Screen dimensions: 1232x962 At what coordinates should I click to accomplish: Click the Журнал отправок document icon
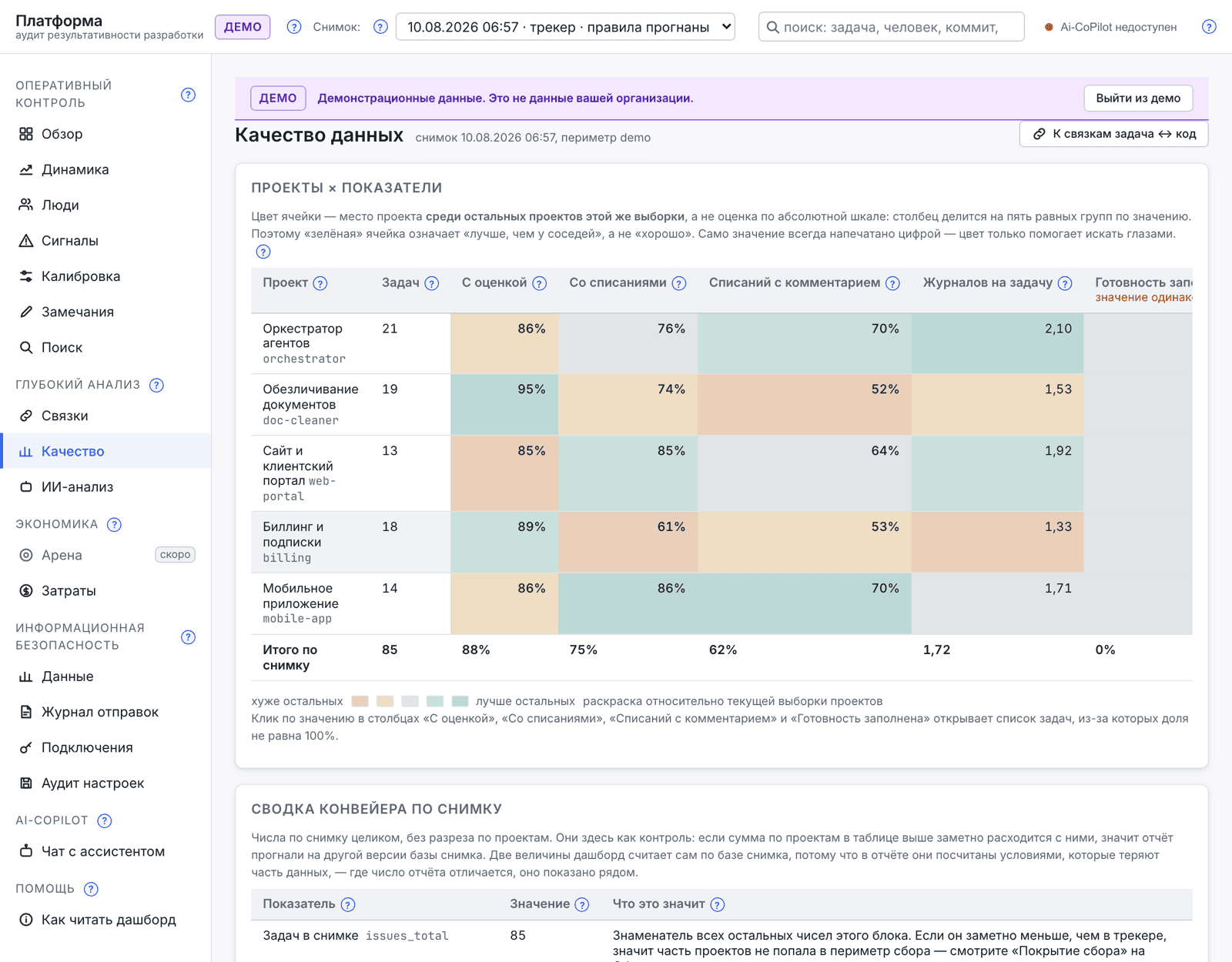pos(26,712)
